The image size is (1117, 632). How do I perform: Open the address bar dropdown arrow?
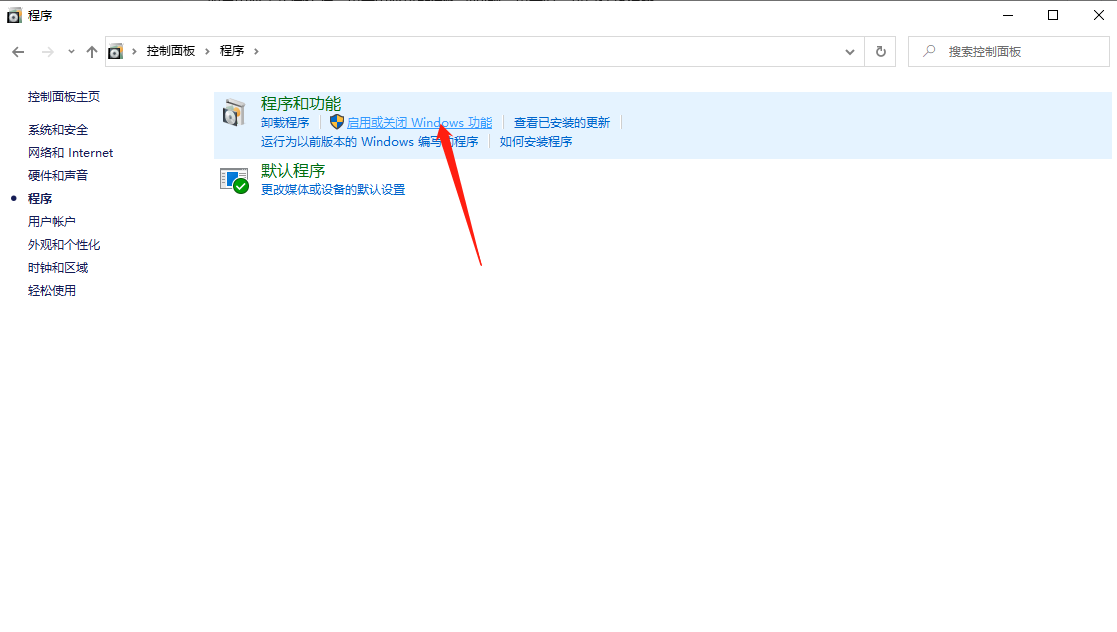849,50
